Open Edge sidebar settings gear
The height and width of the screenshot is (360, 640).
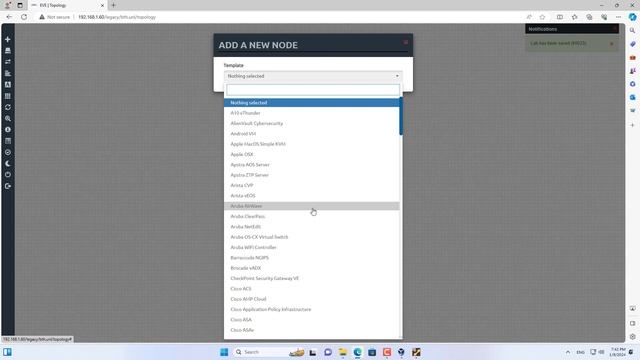[x=632, y=336]
